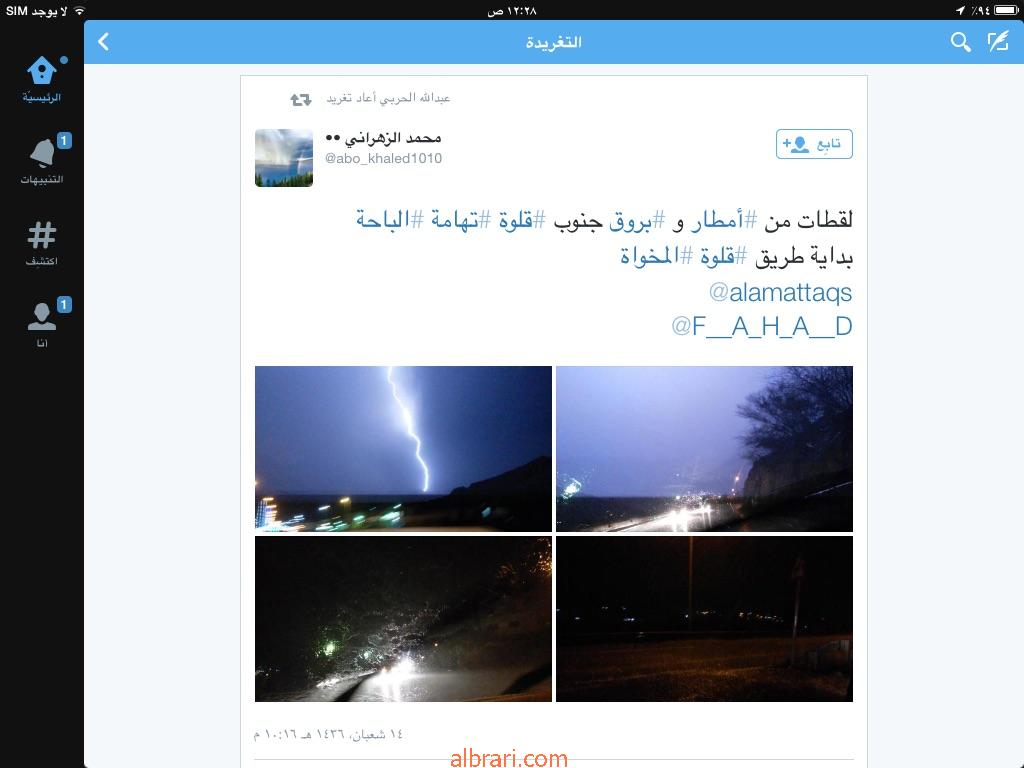View the rainy headlights night photo
This screenshot has width=1024, height=768.
pyautogui.click(x=404, y=619)
